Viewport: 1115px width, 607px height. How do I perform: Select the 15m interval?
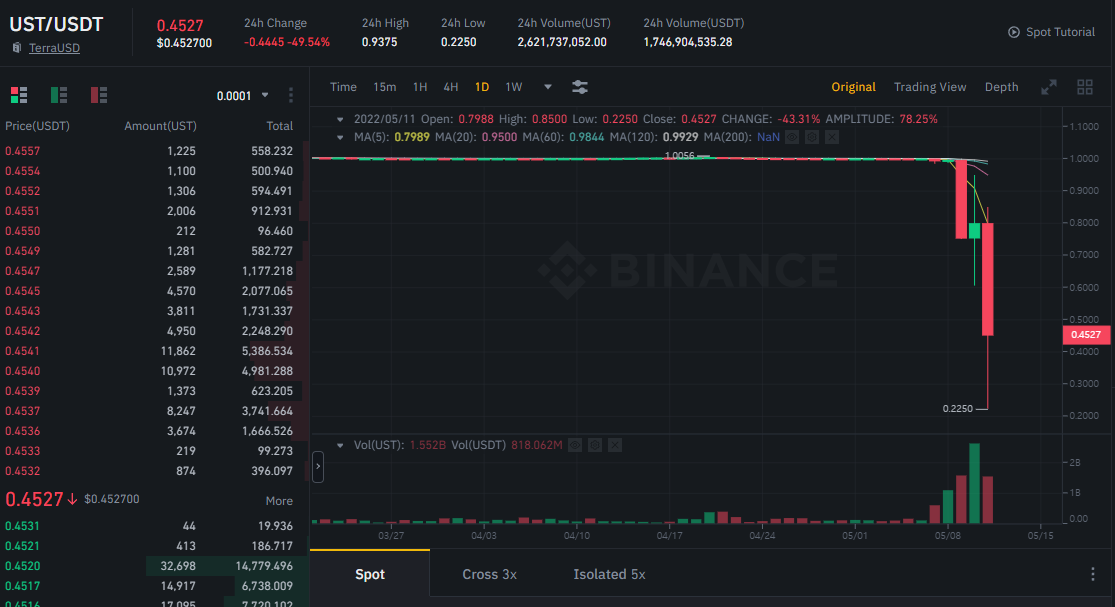[x=385, y=87]
